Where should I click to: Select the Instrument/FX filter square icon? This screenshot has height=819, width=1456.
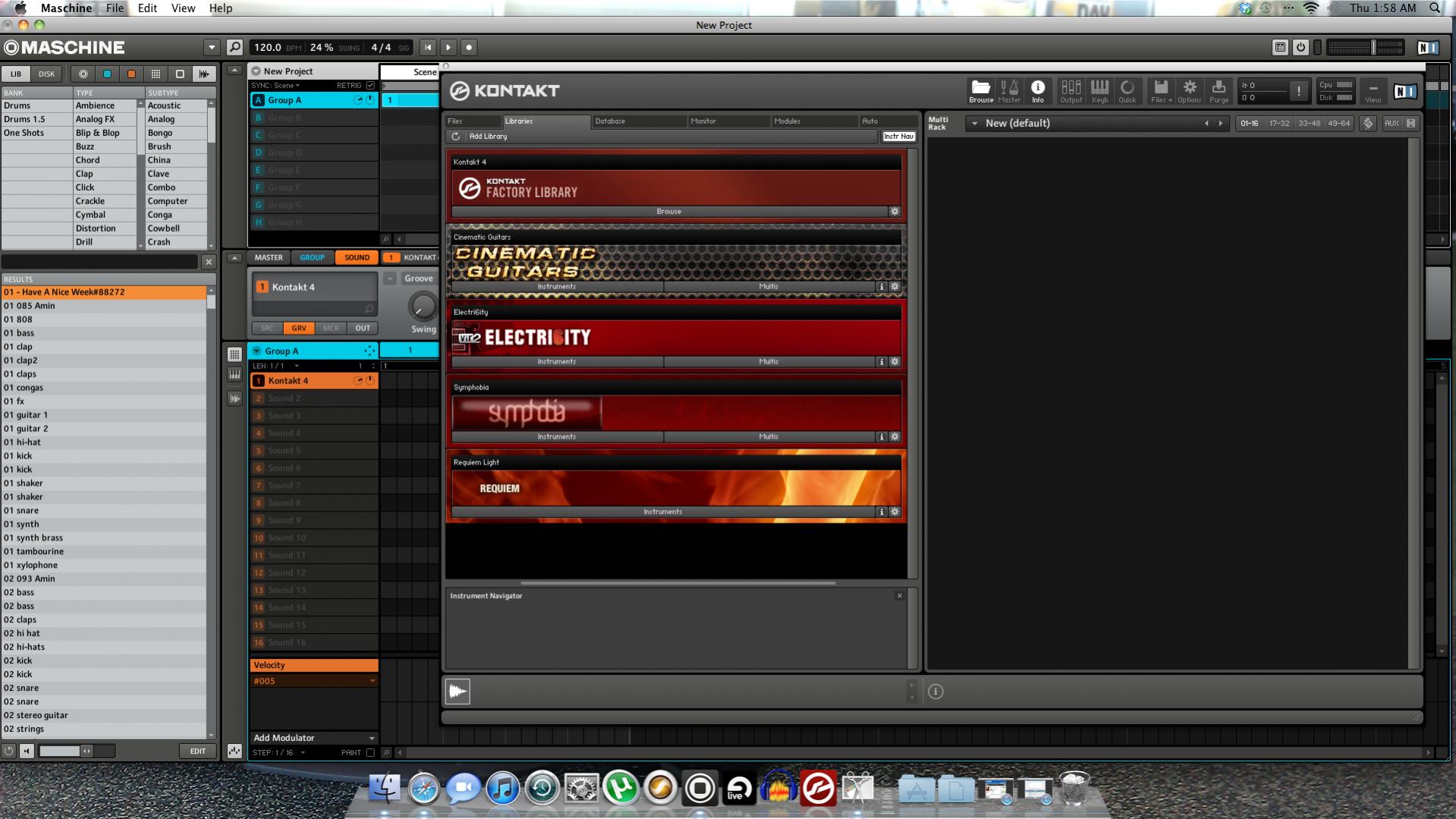(x=180, y=74)
